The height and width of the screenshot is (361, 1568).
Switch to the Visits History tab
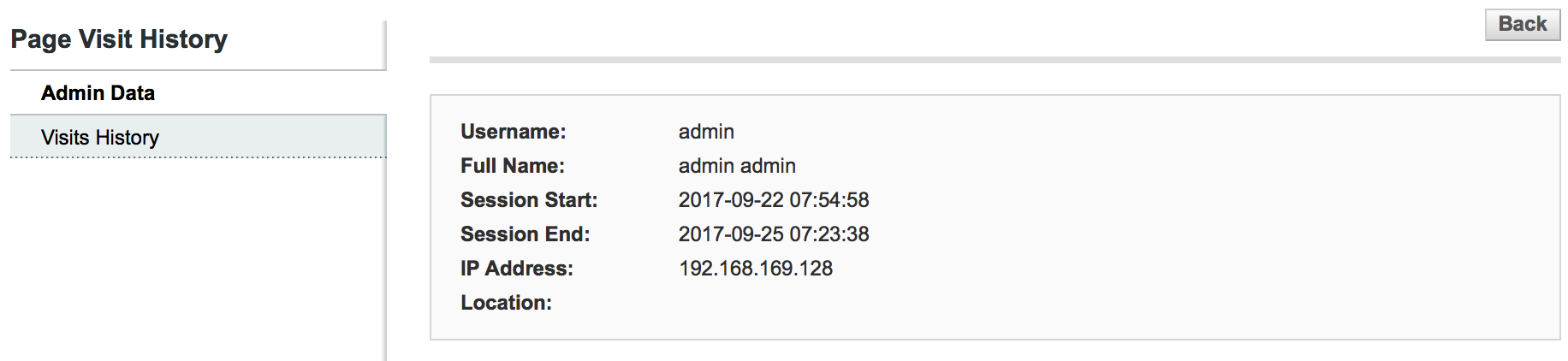pyautogui.click(x=100, y=138)
